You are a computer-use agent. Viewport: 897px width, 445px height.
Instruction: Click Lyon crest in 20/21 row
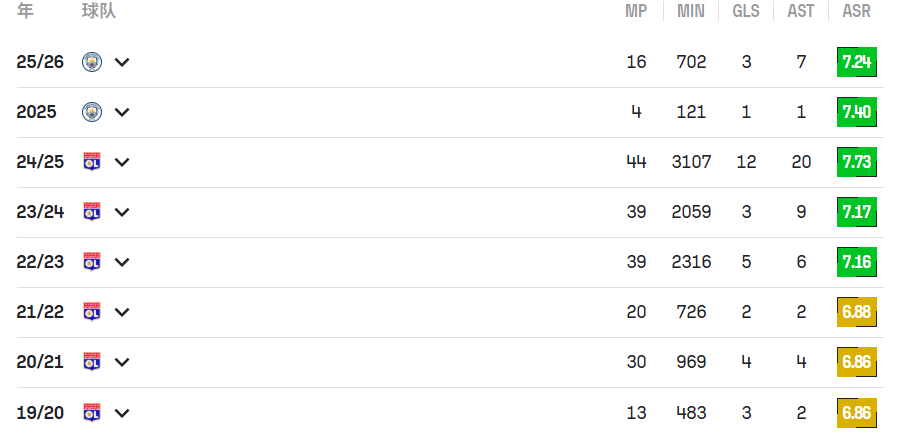(92, 362)
